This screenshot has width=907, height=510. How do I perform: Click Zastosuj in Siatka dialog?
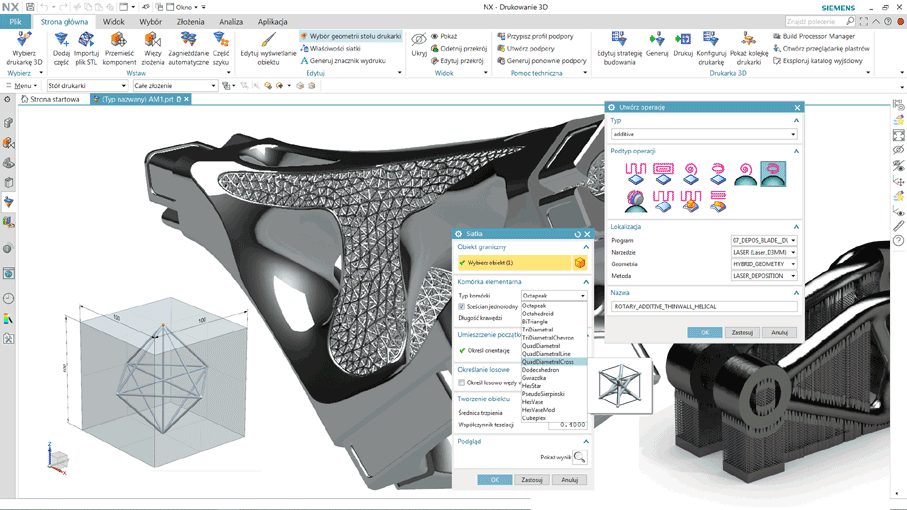532,480
